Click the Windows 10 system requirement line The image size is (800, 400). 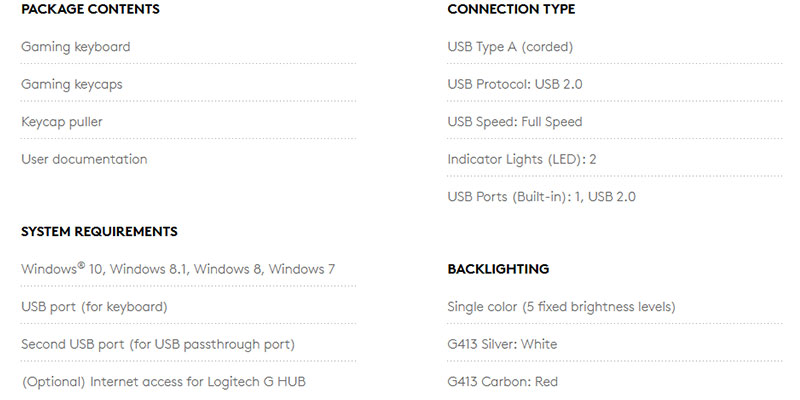point(178,269)
